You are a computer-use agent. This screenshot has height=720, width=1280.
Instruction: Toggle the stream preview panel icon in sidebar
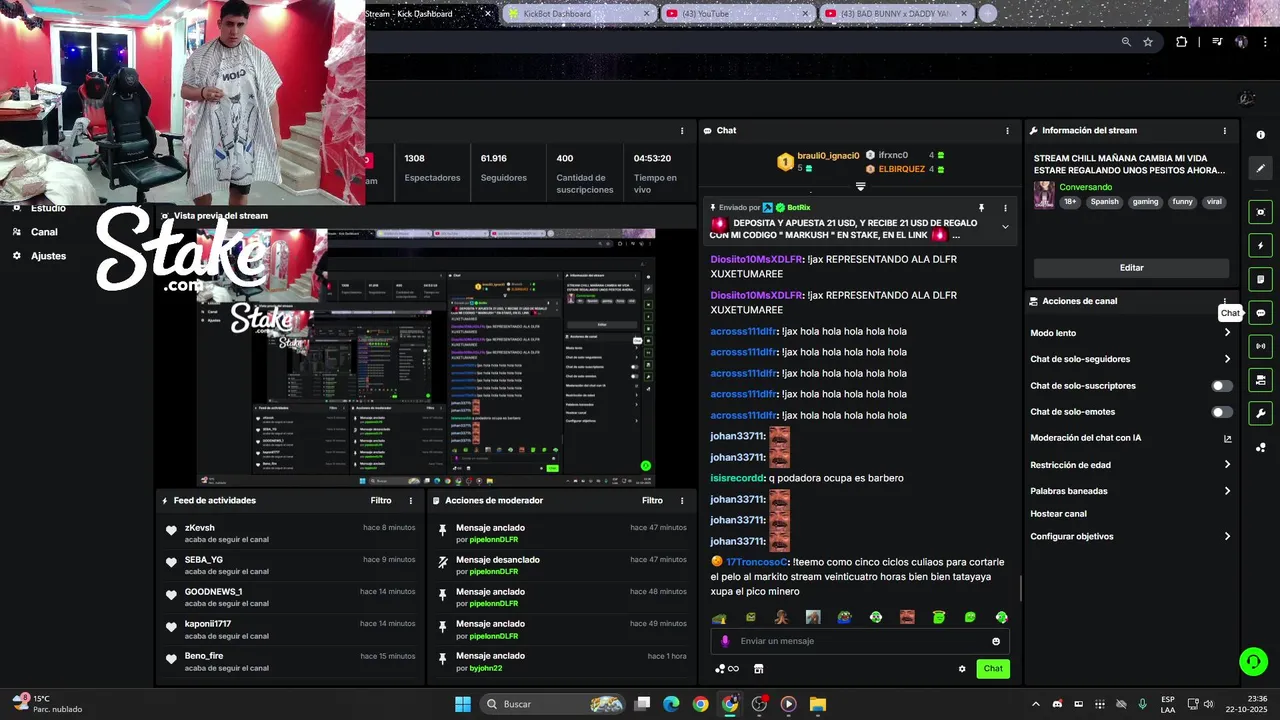tap(1261, 212)
